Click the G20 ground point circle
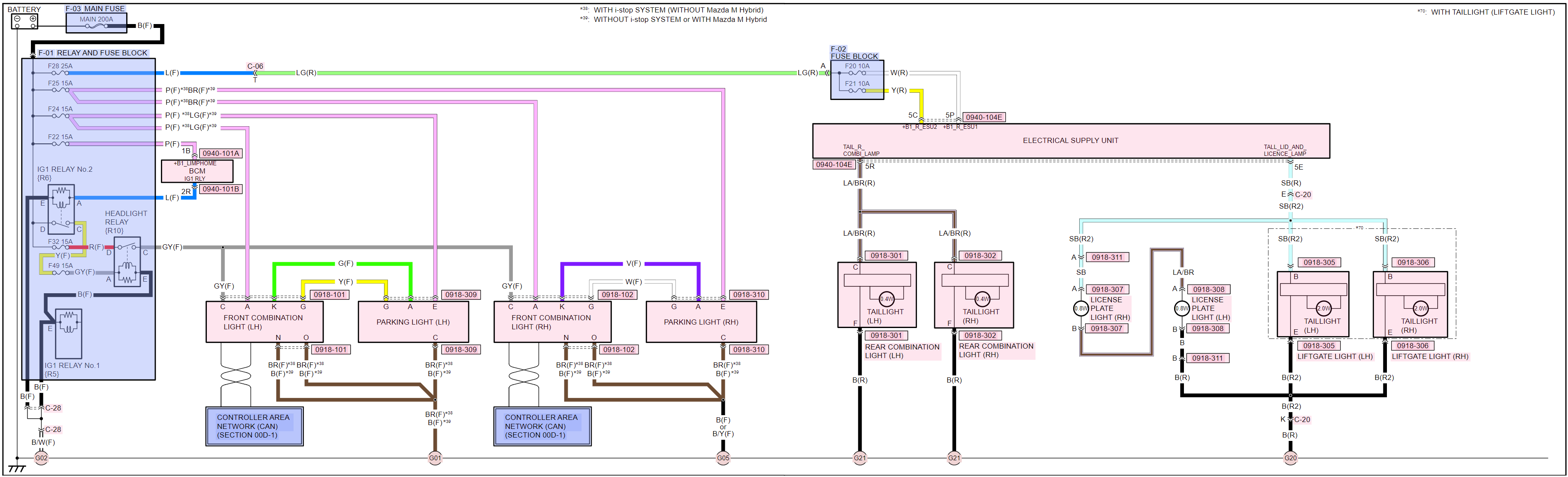 [x=1290, y=458]
